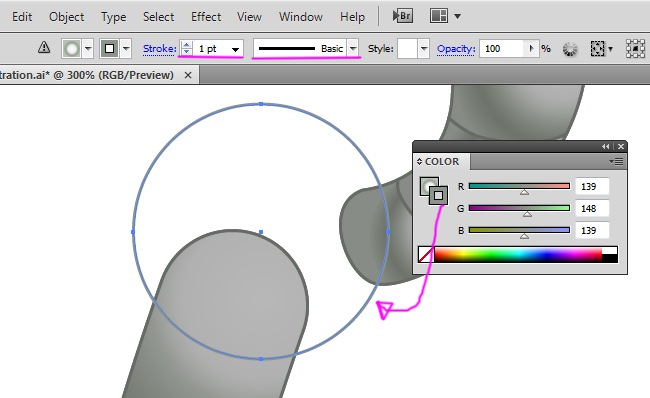Image resolution: width=650 pixels, height=398 pixels.
Task: Open the Basic brush definition dropdown
Action: [353, 49]
